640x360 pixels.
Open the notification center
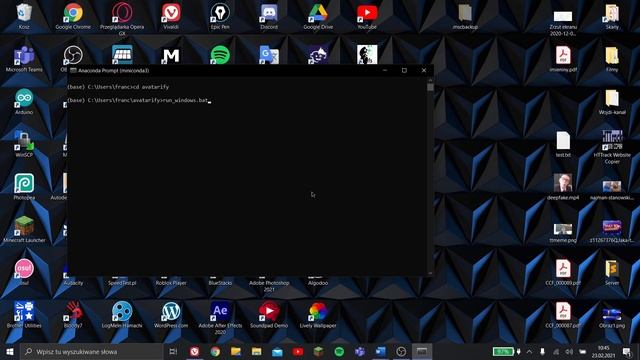(627, 351)
